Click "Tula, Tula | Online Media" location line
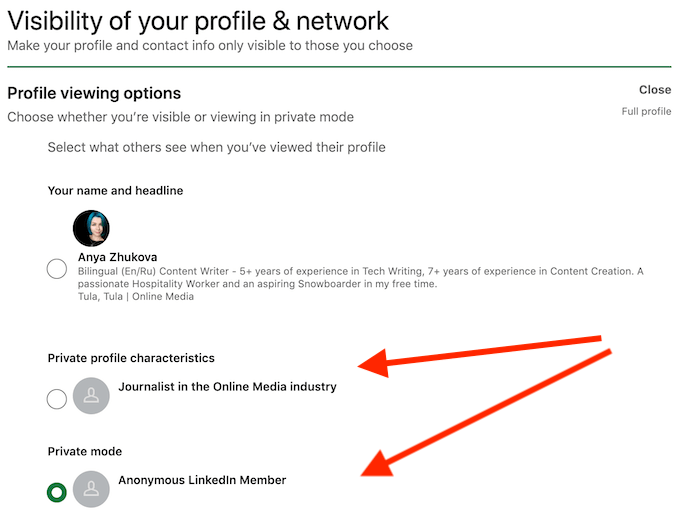680x522 pixels. pos(136,297)
